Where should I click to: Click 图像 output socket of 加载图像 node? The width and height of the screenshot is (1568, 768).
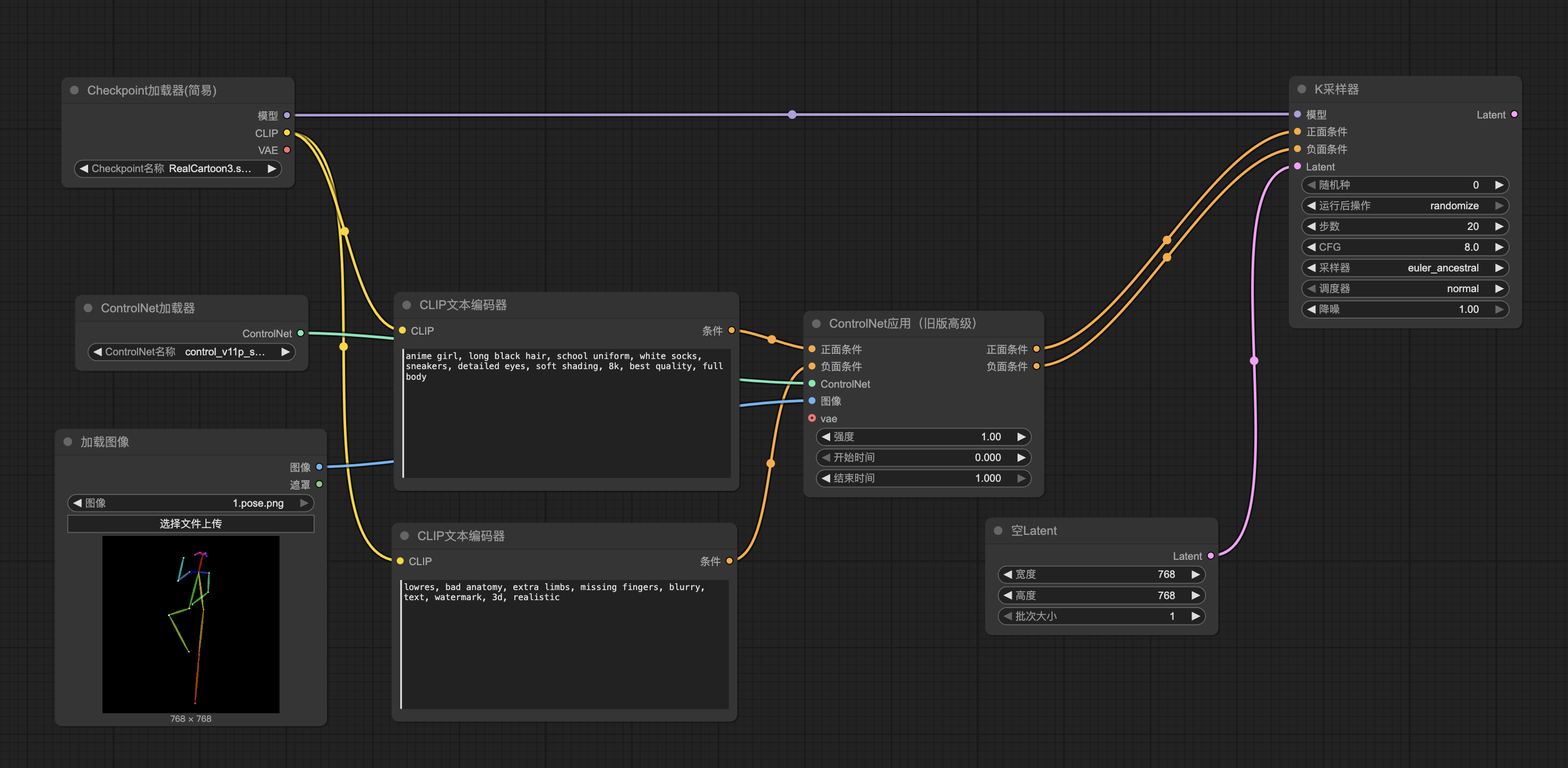[319, 467]
